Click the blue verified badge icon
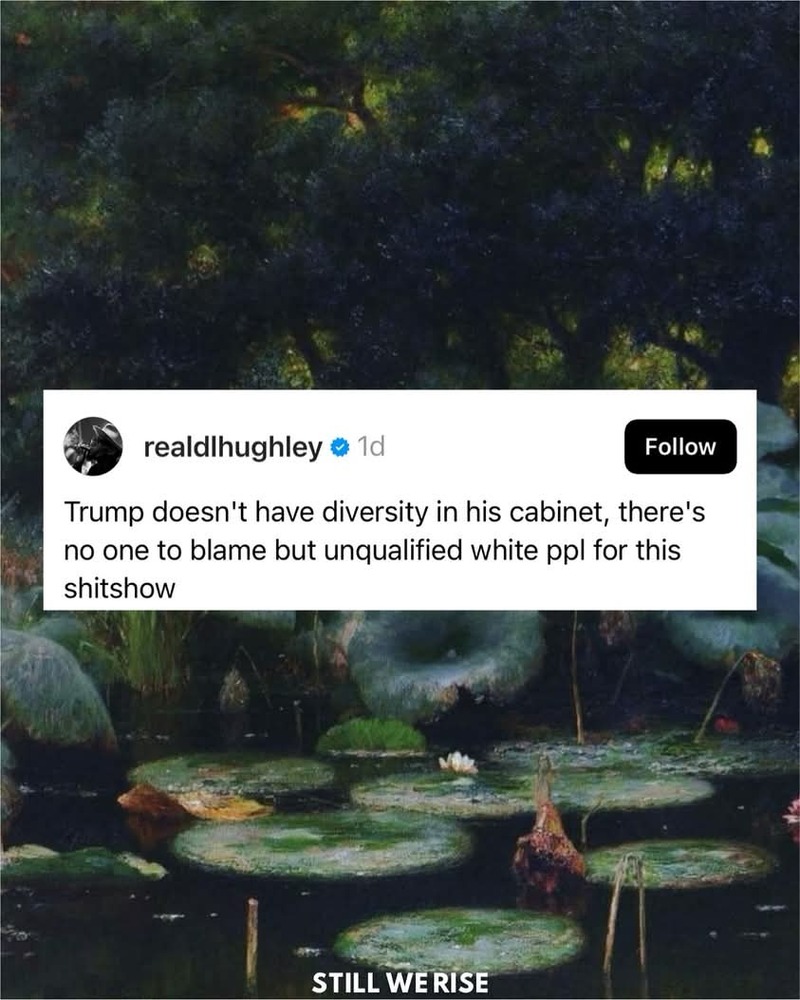Screen dimensions: 800x1000 tap(339, 447)
